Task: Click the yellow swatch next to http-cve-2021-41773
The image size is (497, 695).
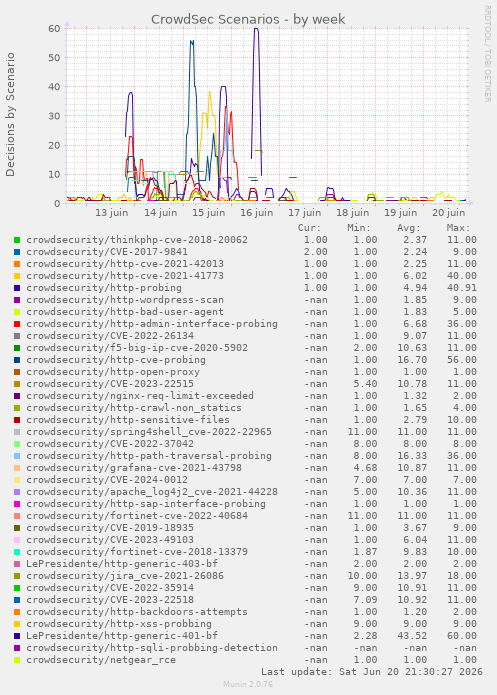Action: 17,276
